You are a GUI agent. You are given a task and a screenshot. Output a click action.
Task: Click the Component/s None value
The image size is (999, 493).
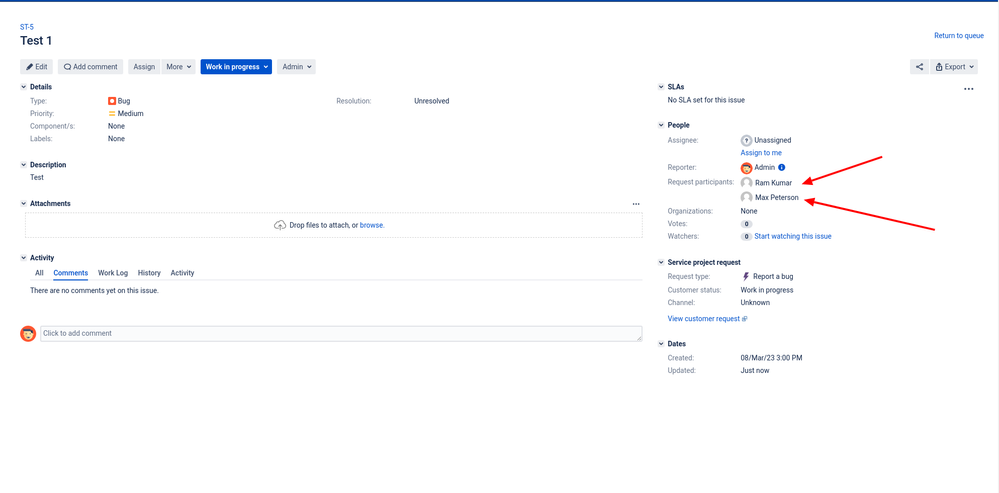coord(117,126)
